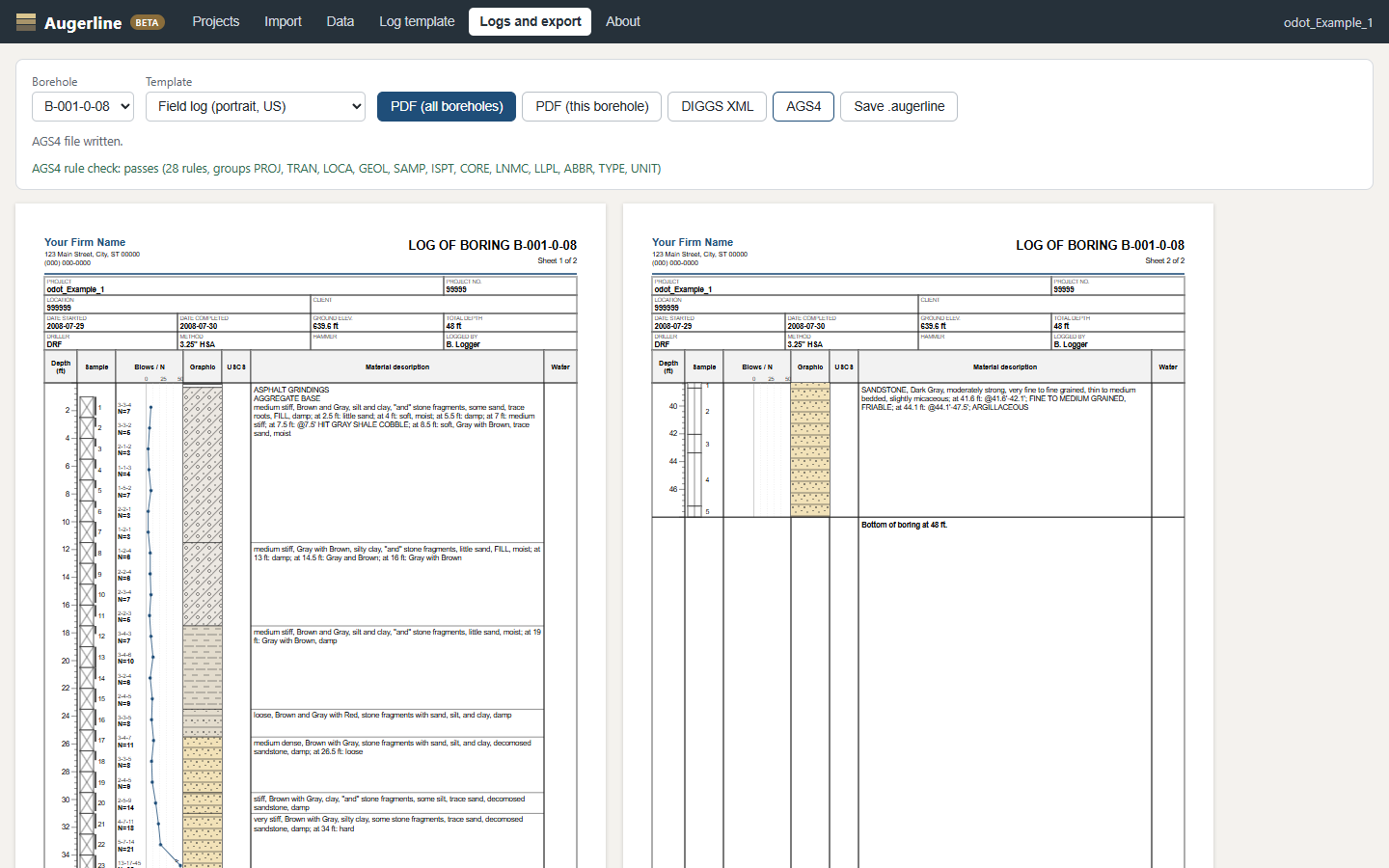This screenshot has height=868, width=1389.
Task: Click the 'Borehole' field label
Action: pos(54,82)
